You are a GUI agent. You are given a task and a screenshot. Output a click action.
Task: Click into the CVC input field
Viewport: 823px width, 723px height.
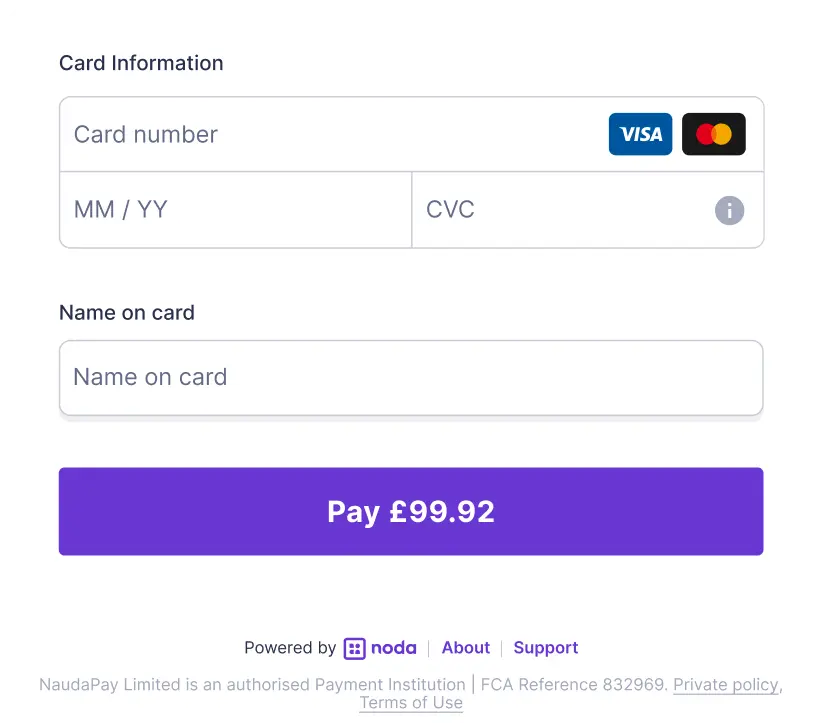coord(560,210)
